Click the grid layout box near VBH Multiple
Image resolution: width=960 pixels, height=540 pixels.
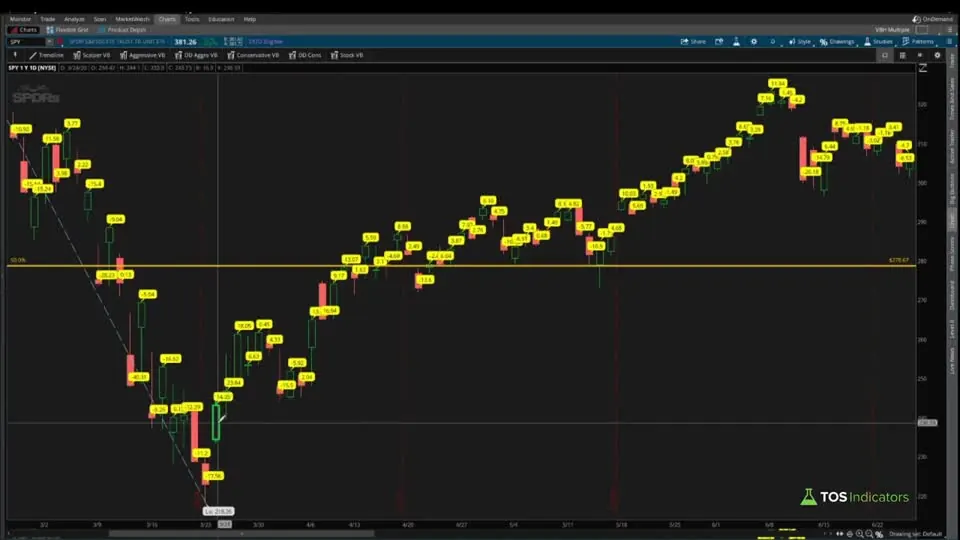tap(923, 29)
